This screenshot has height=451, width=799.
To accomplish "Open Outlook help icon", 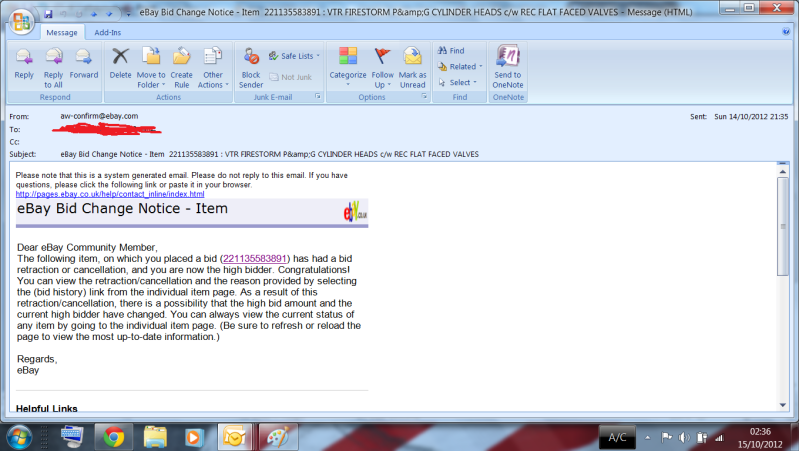I will click(x=786, y=32).
